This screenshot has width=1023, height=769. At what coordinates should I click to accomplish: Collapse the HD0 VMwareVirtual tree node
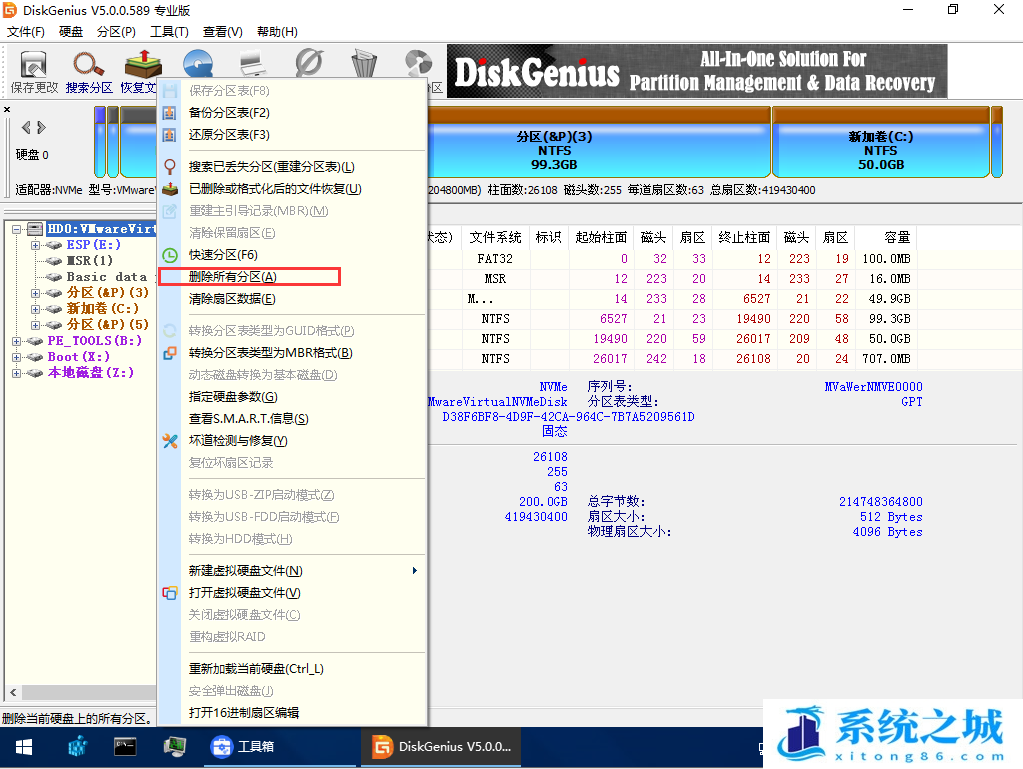click(16, 229)
